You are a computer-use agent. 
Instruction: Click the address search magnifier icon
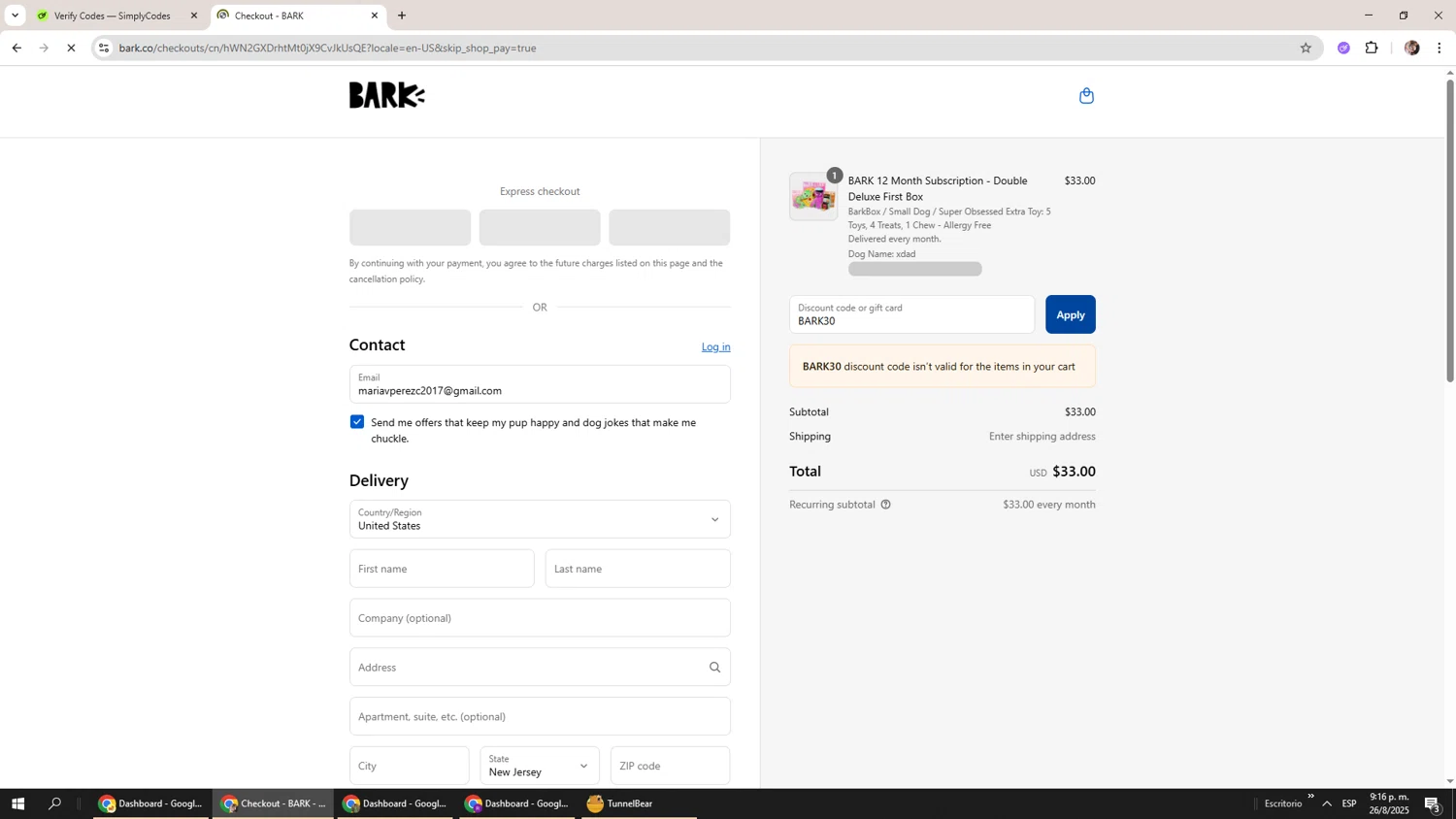[714, 667]
